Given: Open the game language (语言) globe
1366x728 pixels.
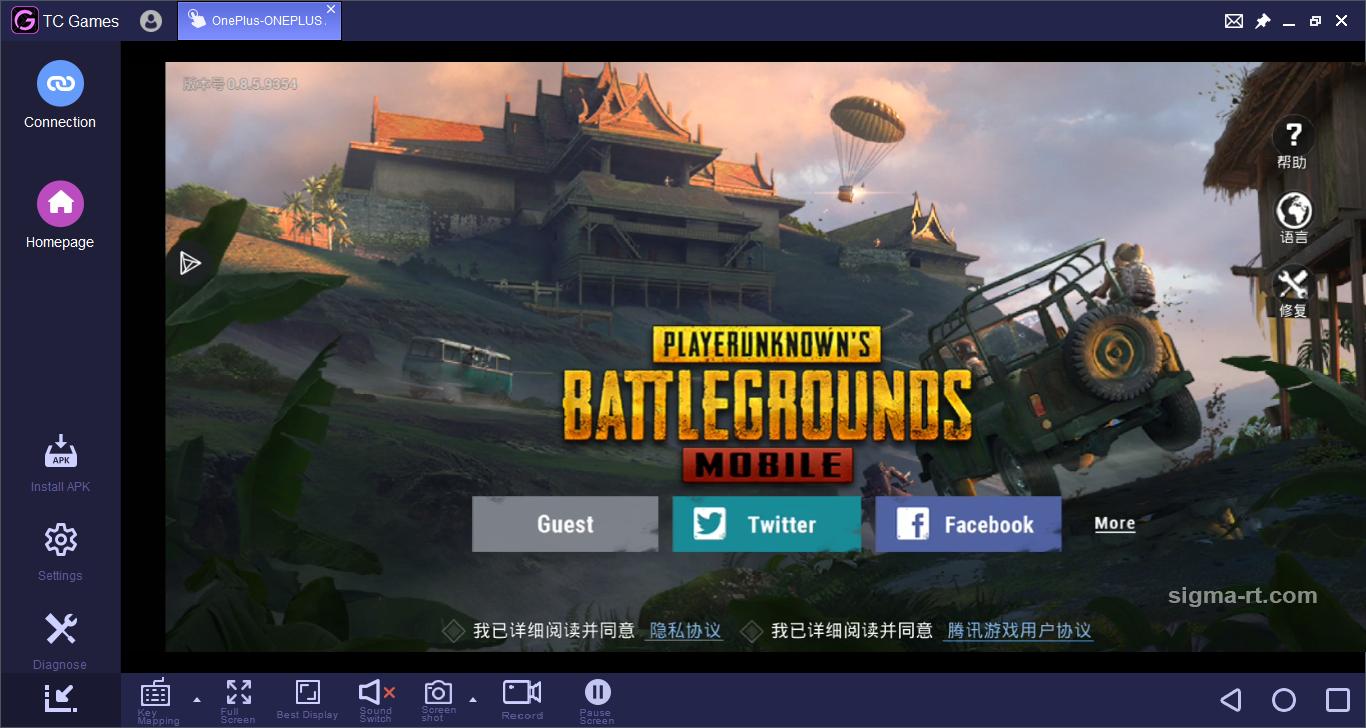Looking at the screenshot, I should click(1293, 217).
